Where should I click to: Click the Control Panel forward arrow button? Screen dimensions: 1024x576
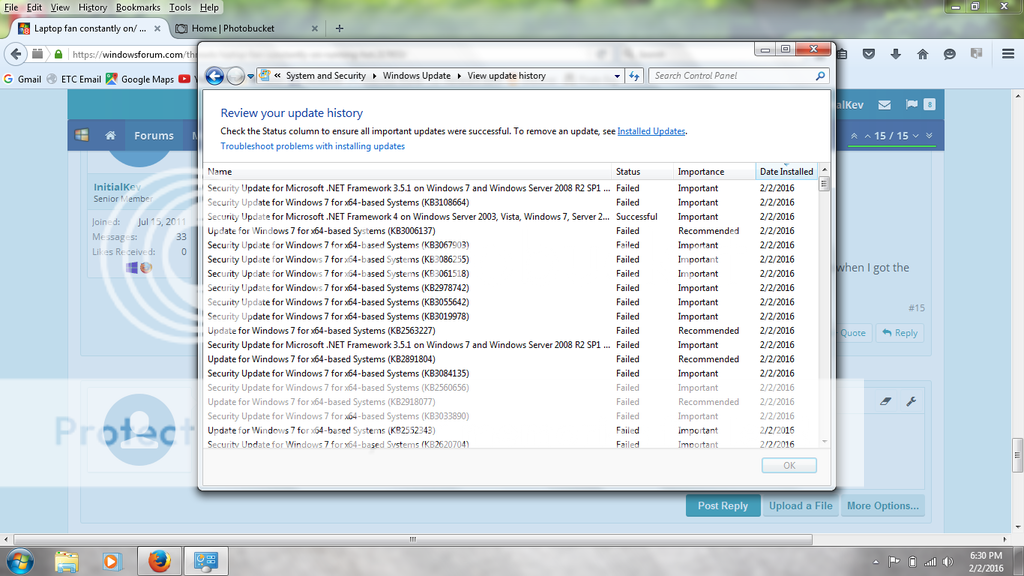(235, 76)
